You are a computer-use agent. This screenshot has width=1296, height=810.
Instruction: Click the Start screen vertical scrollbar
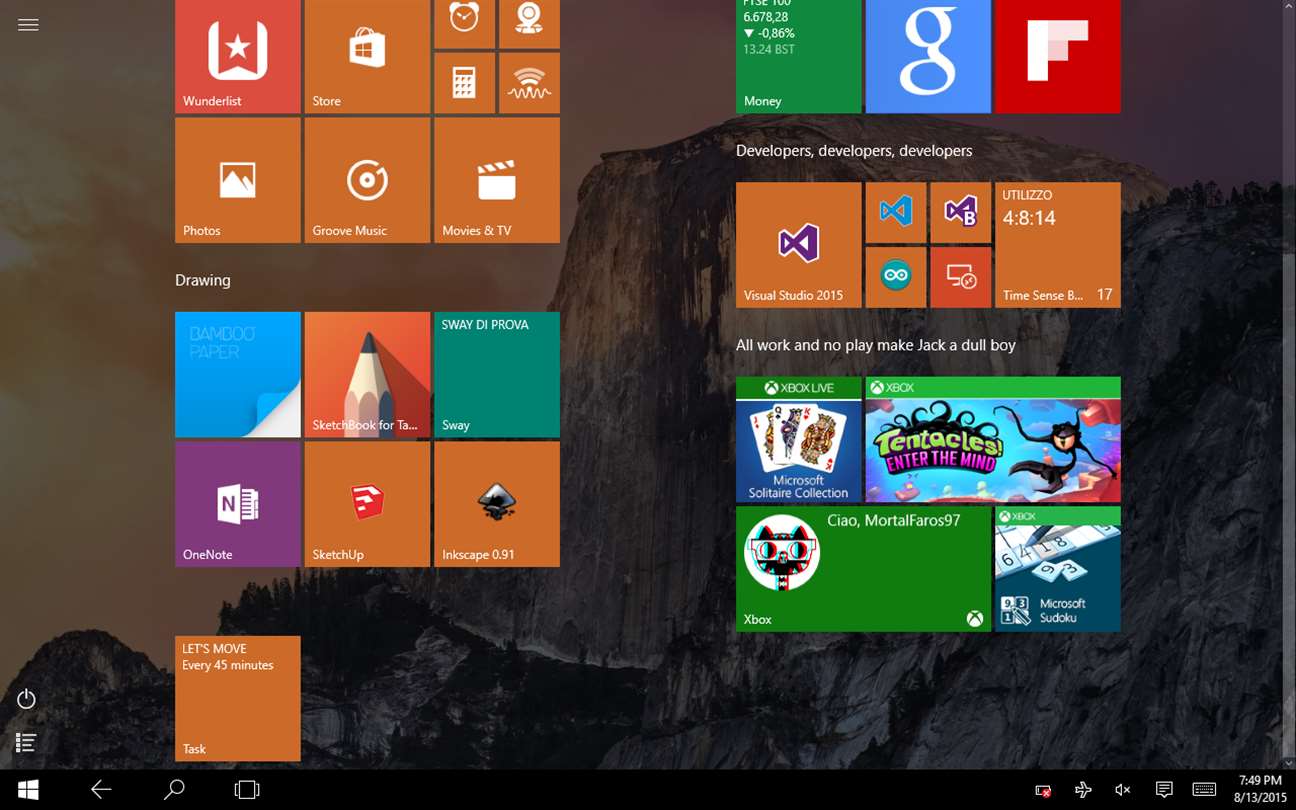(1287, 385)
